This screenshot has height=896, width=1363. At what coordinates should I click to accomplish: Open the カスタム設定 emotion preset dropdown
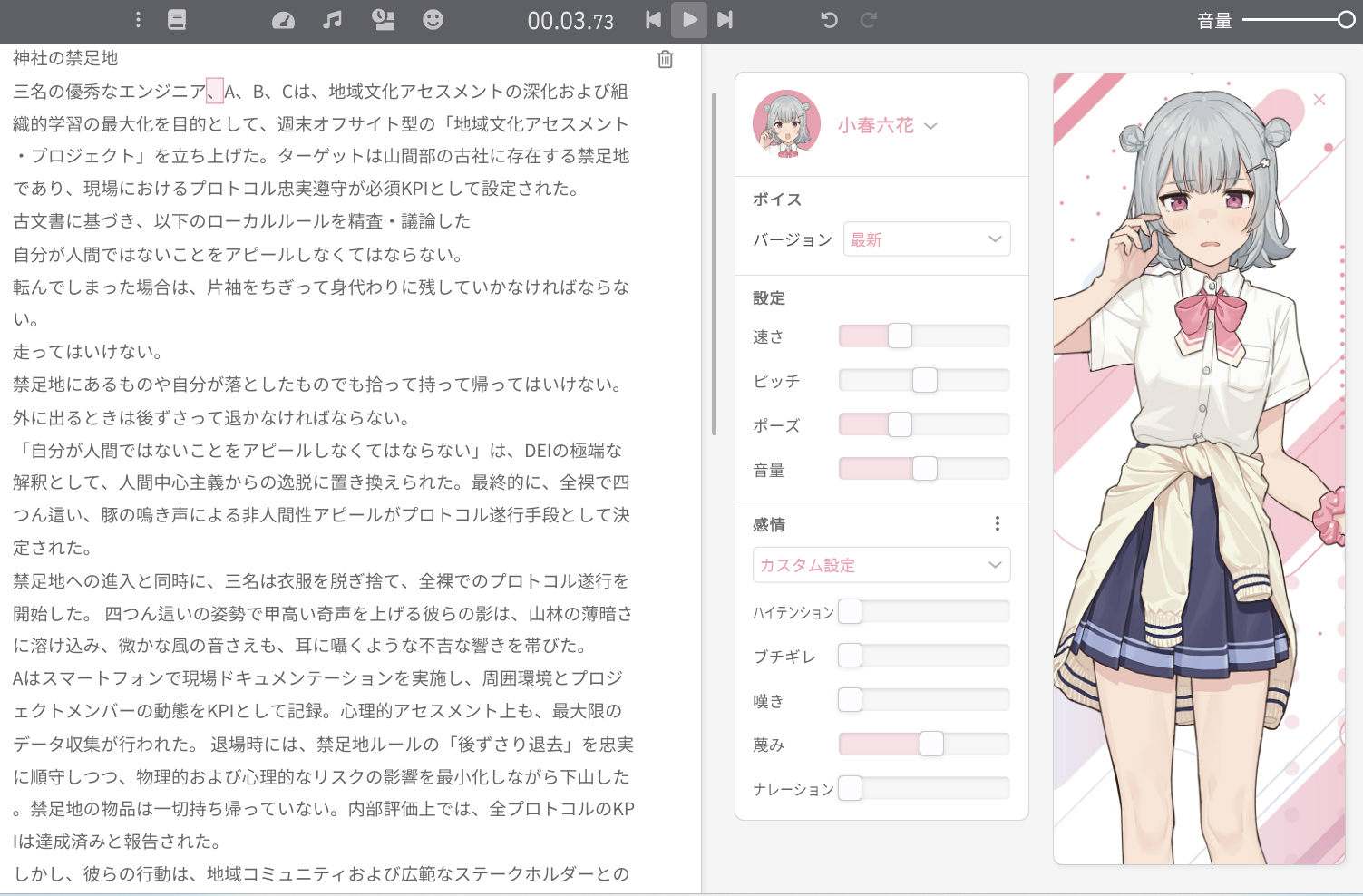pyautogui.click(x=881, y=565)
